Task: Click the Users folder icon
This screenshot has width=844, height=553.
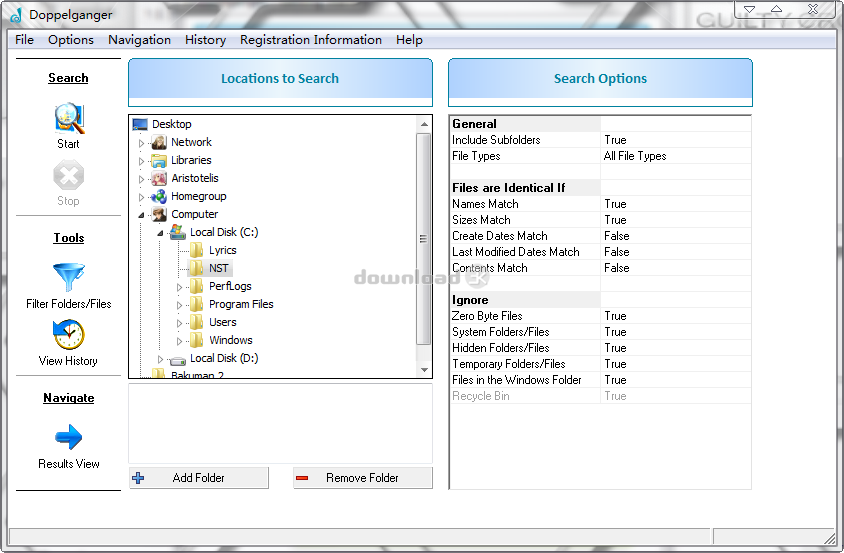Action: point(197,322)
